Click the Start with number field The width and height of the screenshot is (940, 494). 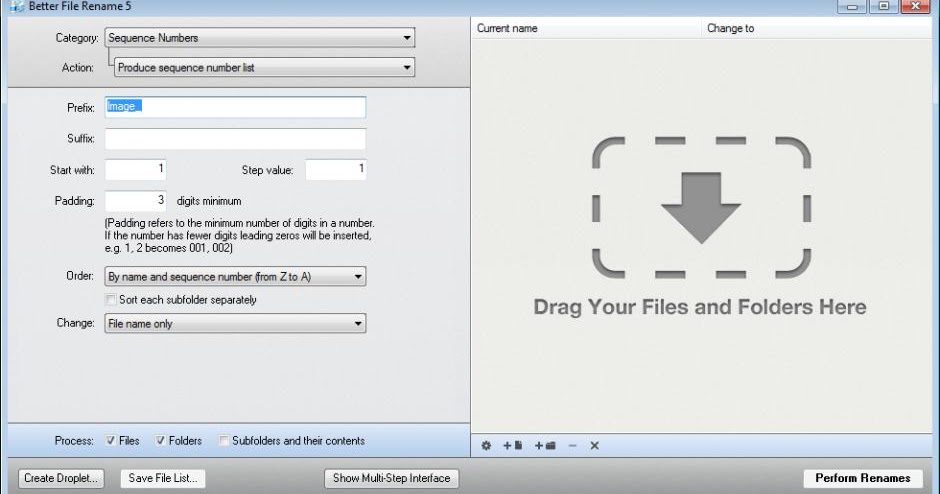[x=135, y=170]
